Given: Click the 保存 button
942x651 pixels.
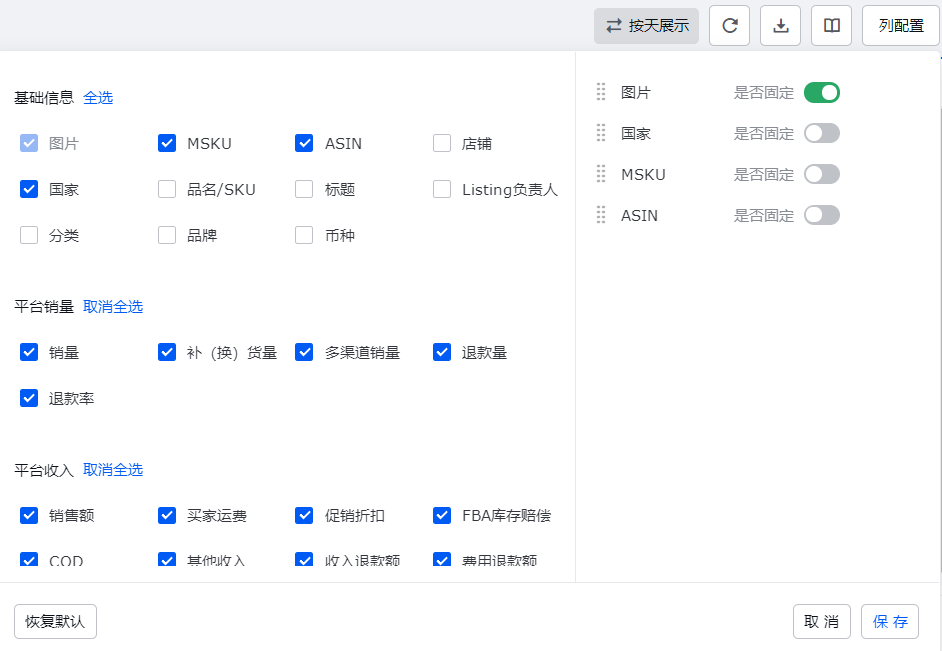Looking at the screenshot, I should point(890,622).
